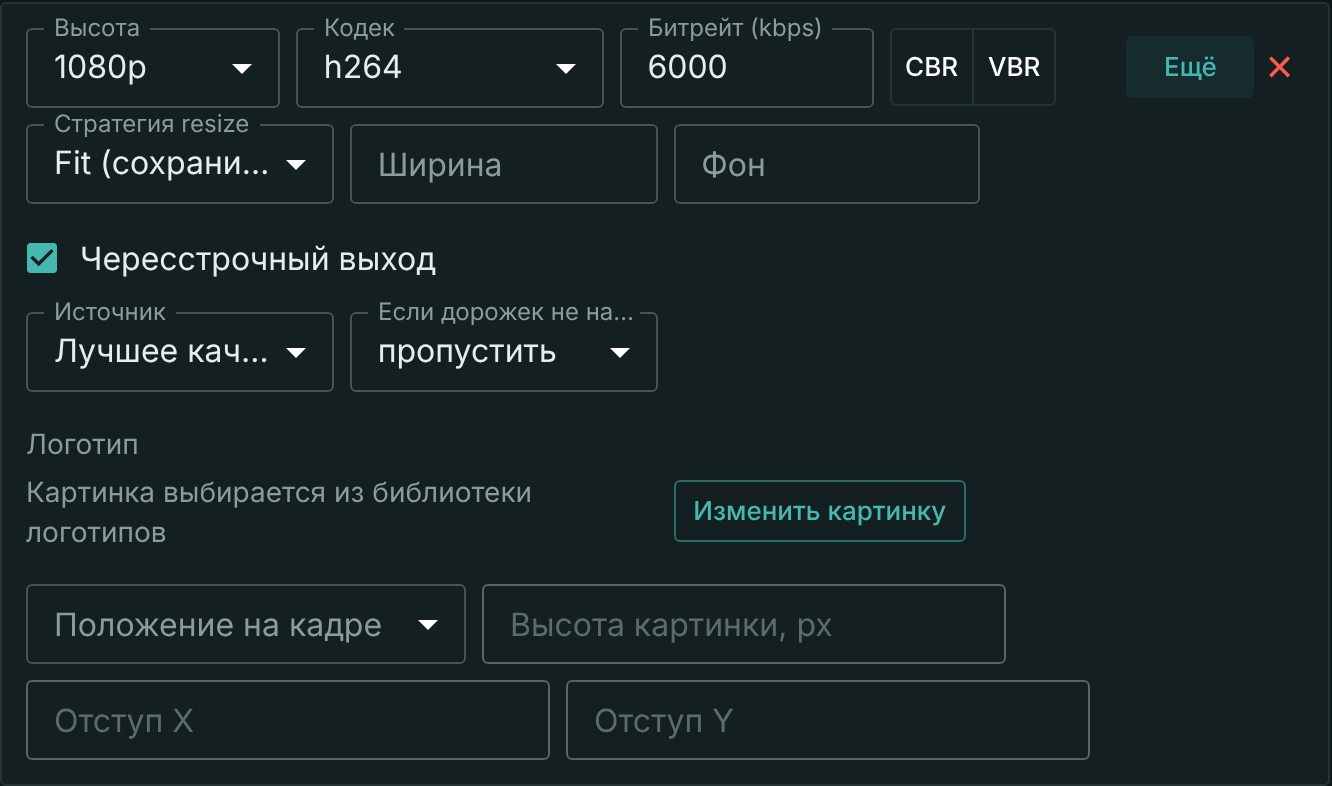Click into the Отступ Y field
Viewport: 1332px width, 786px height.
(x=828, y=720)
